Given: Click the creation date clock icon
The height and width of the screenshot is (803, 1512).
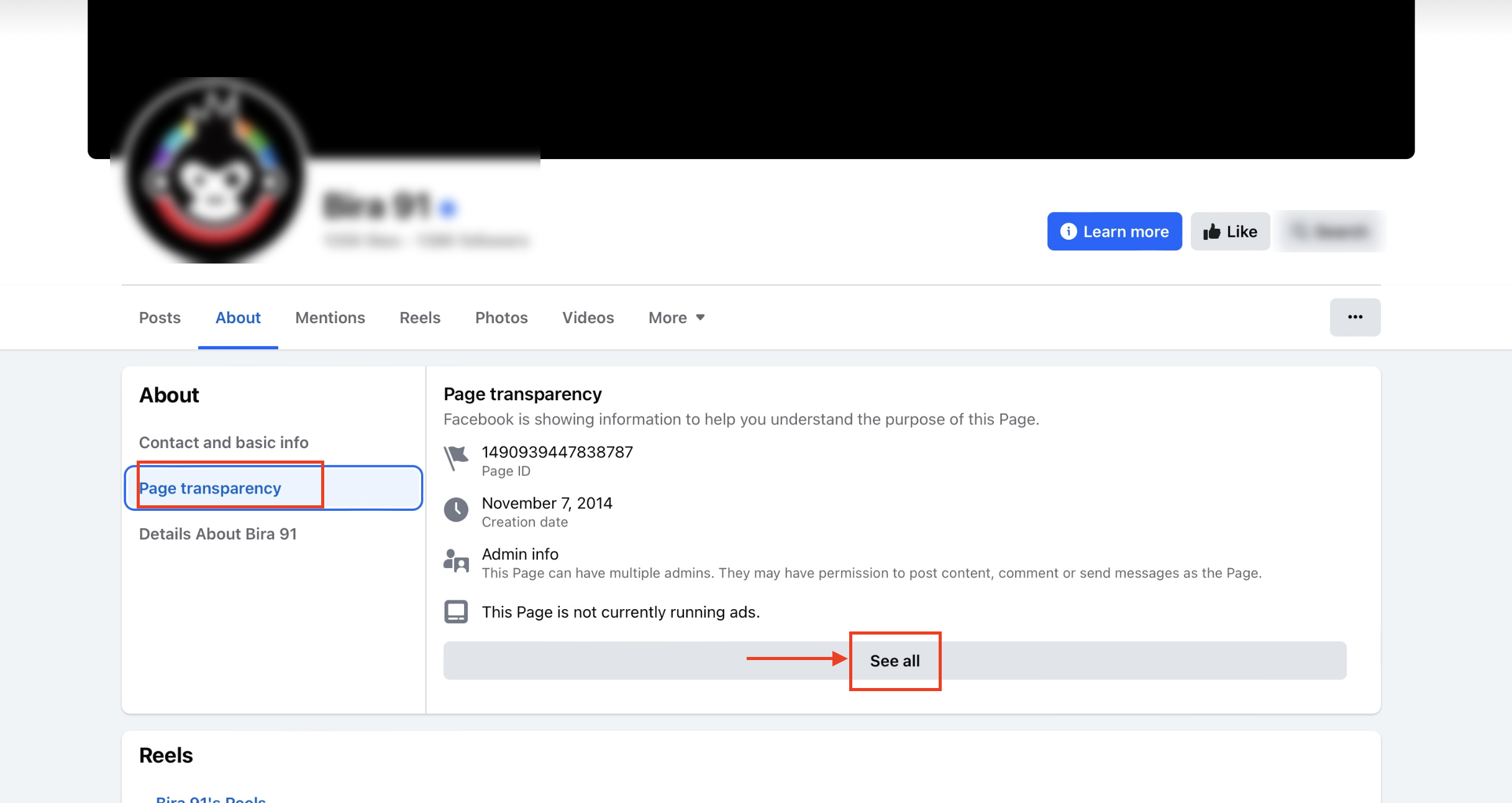Looking at the screenshot, I should point(456,510).
